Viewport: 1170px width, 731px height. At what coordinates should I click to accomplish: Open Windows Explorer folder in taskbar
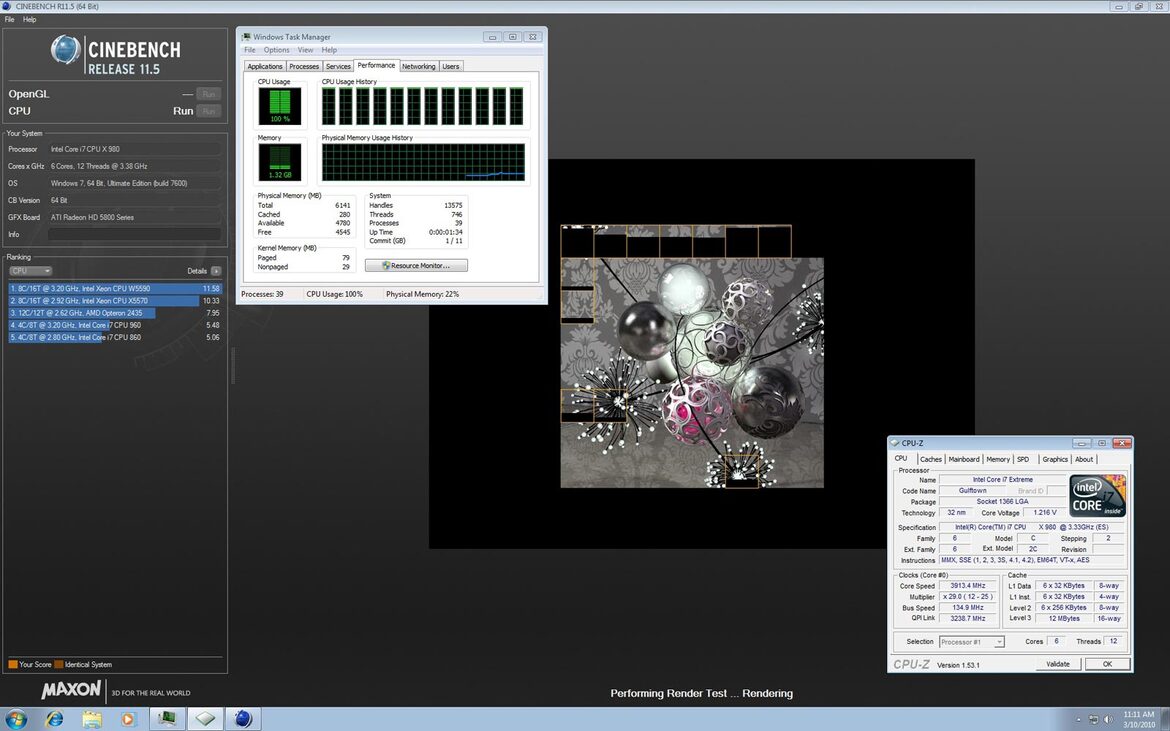click(92, 719)
